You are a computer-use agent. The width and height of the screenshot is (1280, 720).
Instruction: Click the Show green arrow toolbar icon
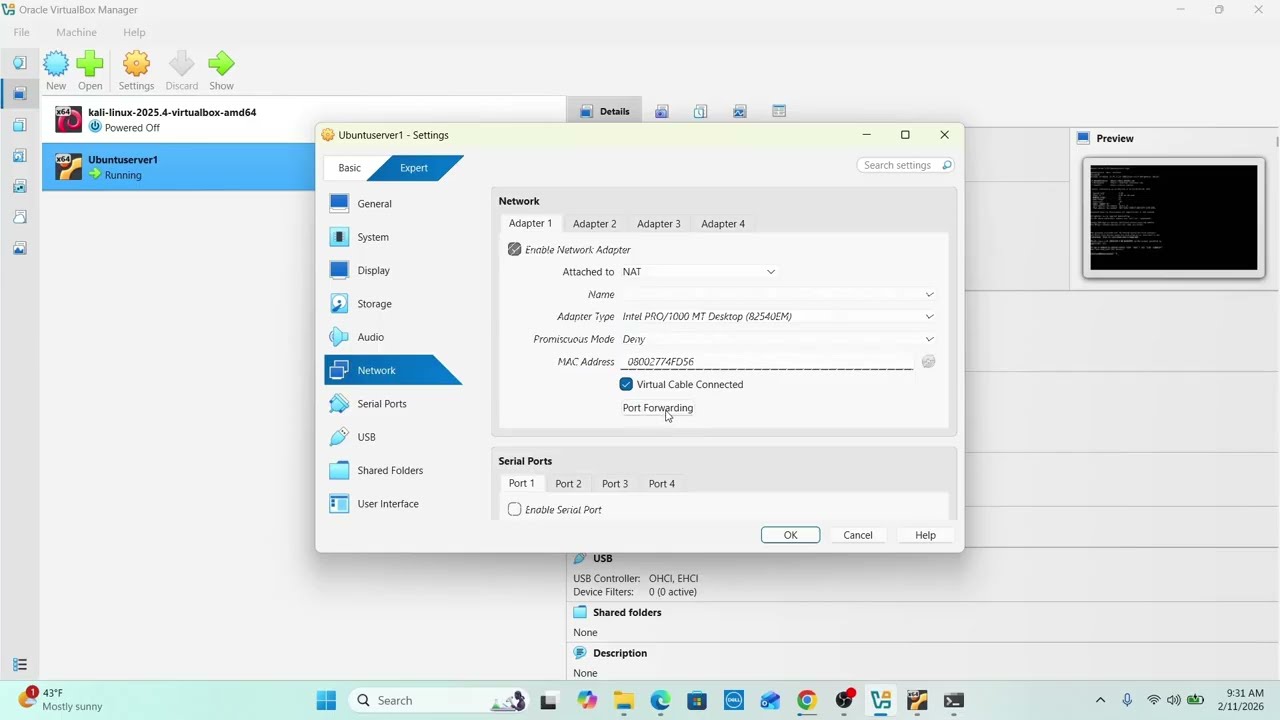pyautogui.click(x=221, y=71)
